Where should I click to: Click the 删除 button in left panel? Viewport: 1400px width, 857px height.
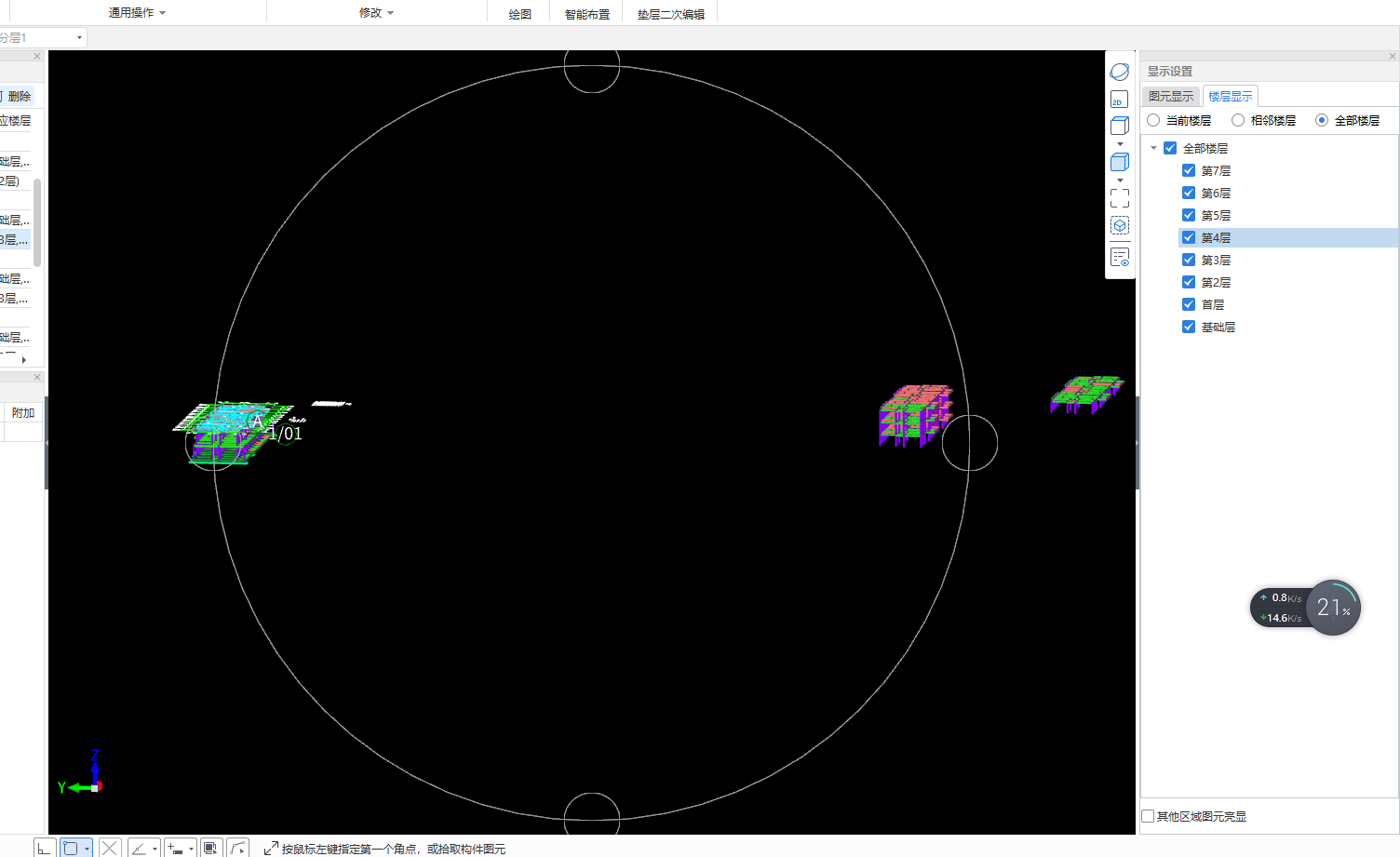coord(17,96)
